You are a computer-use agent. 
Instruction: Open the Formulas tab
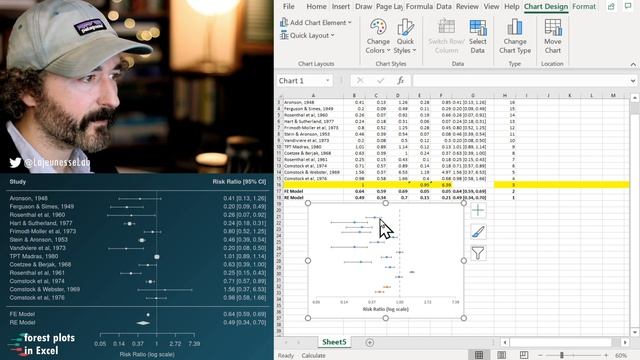(419, 7)
